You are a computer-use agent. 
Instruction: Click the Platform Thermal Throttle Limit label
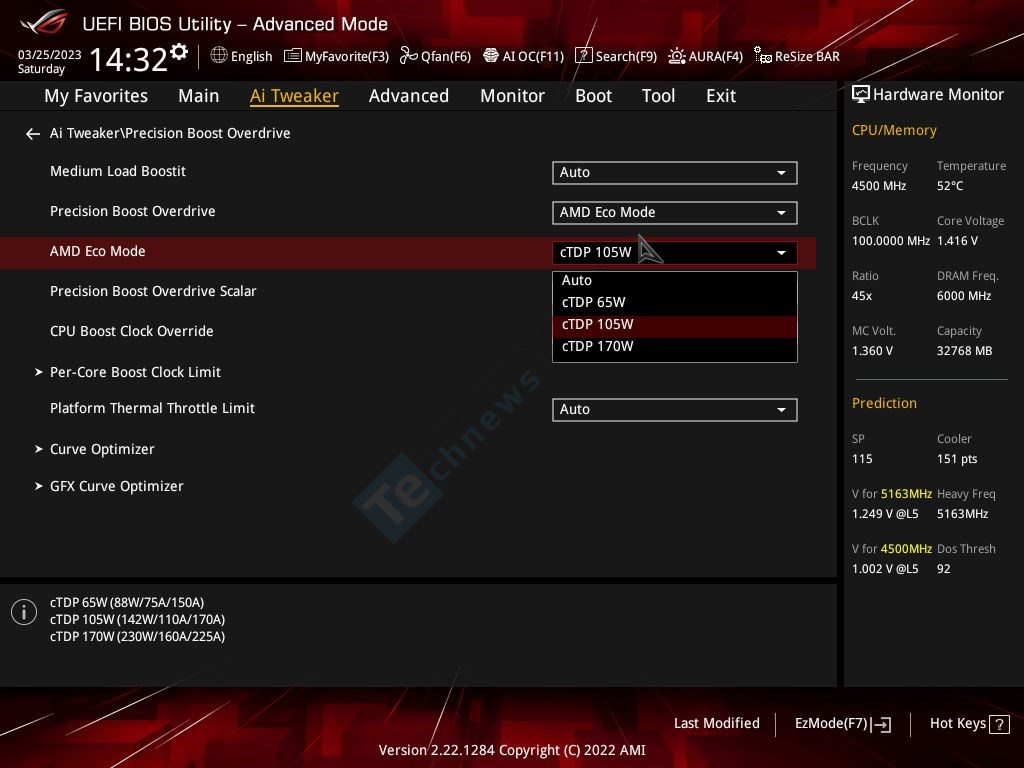click(152, 408)
